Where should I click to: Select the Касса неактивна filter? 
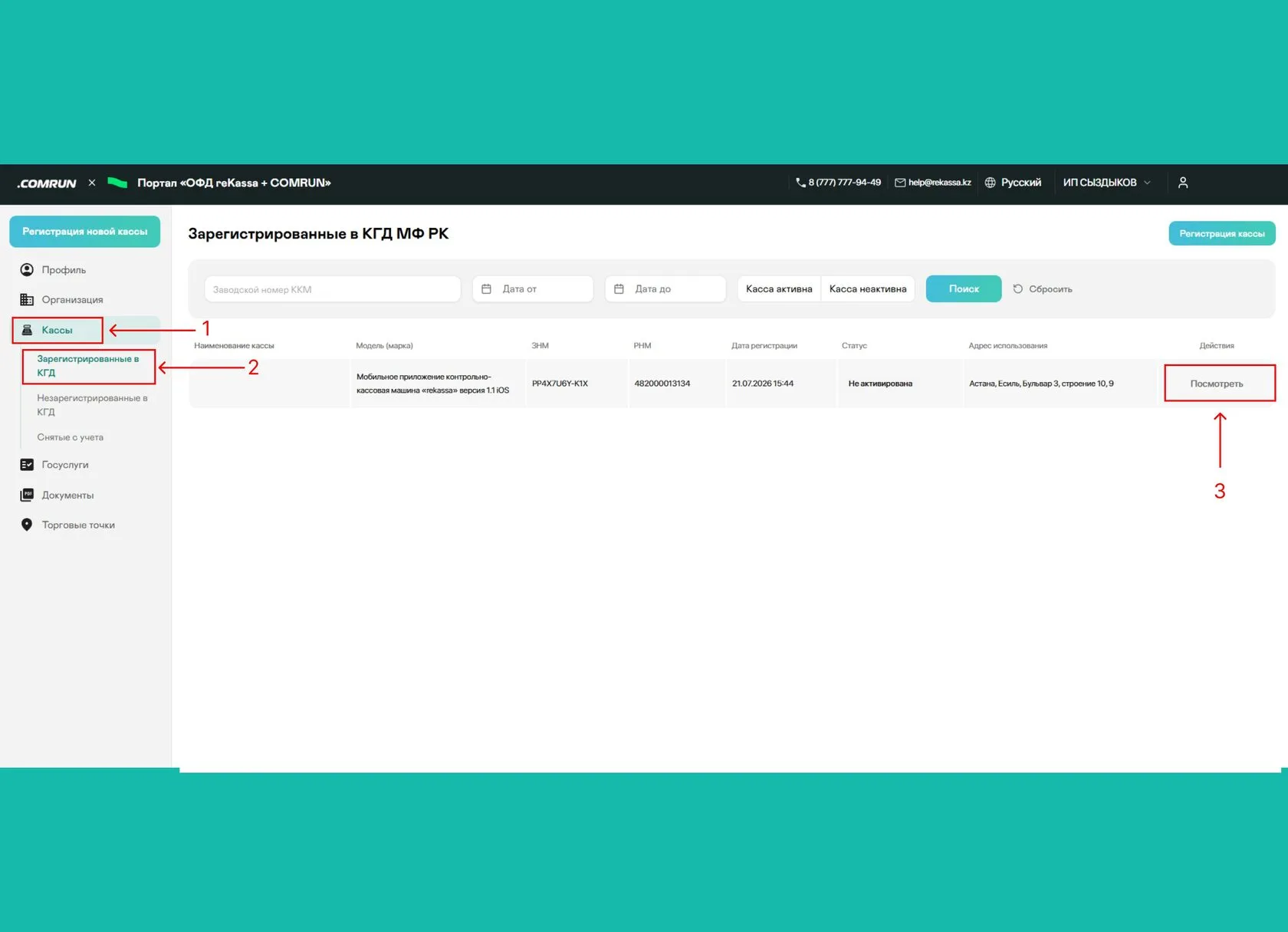coord(868,289)
